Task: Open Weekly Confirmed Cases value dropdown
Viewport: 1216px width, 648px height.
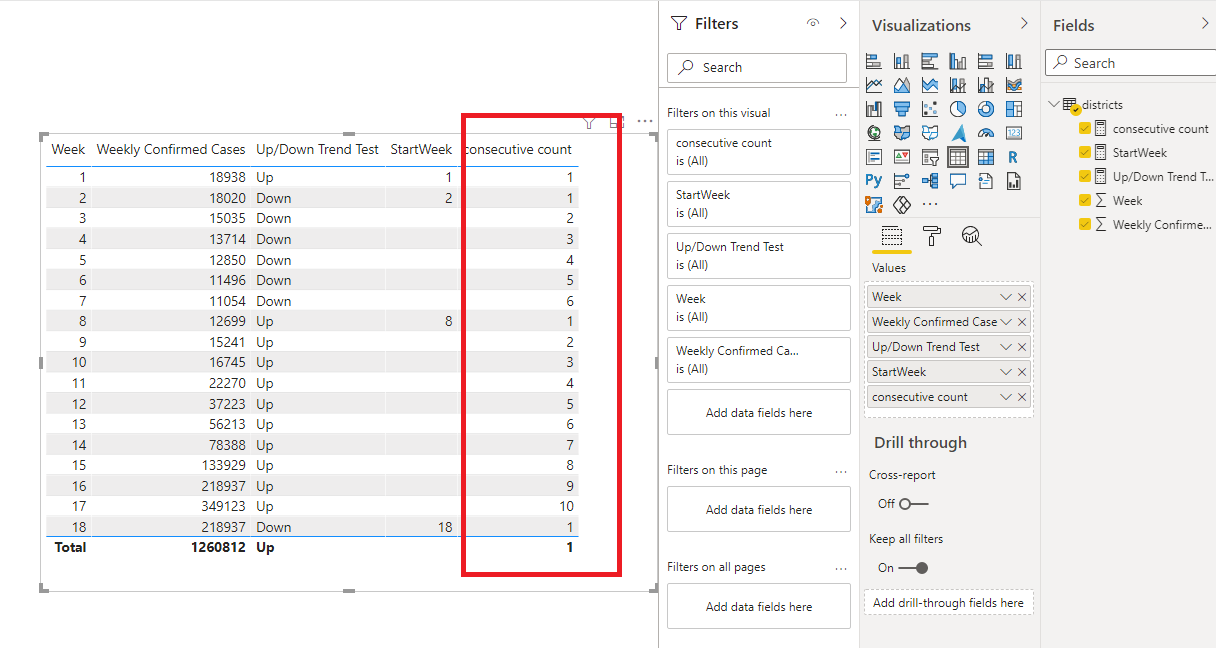Action: point(1006,322)
